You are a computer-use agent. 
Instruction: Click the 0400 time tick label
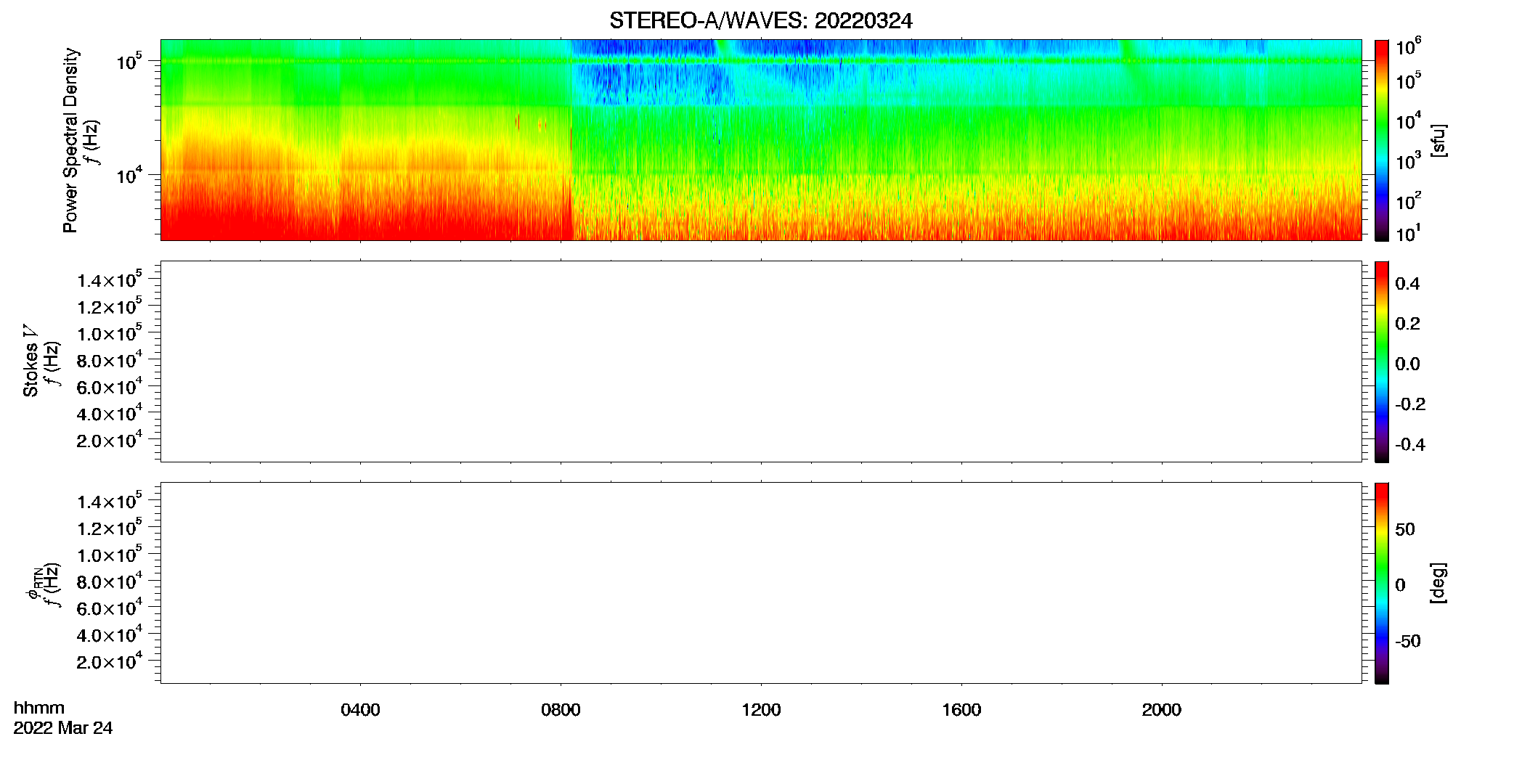[x=360, y=710]
